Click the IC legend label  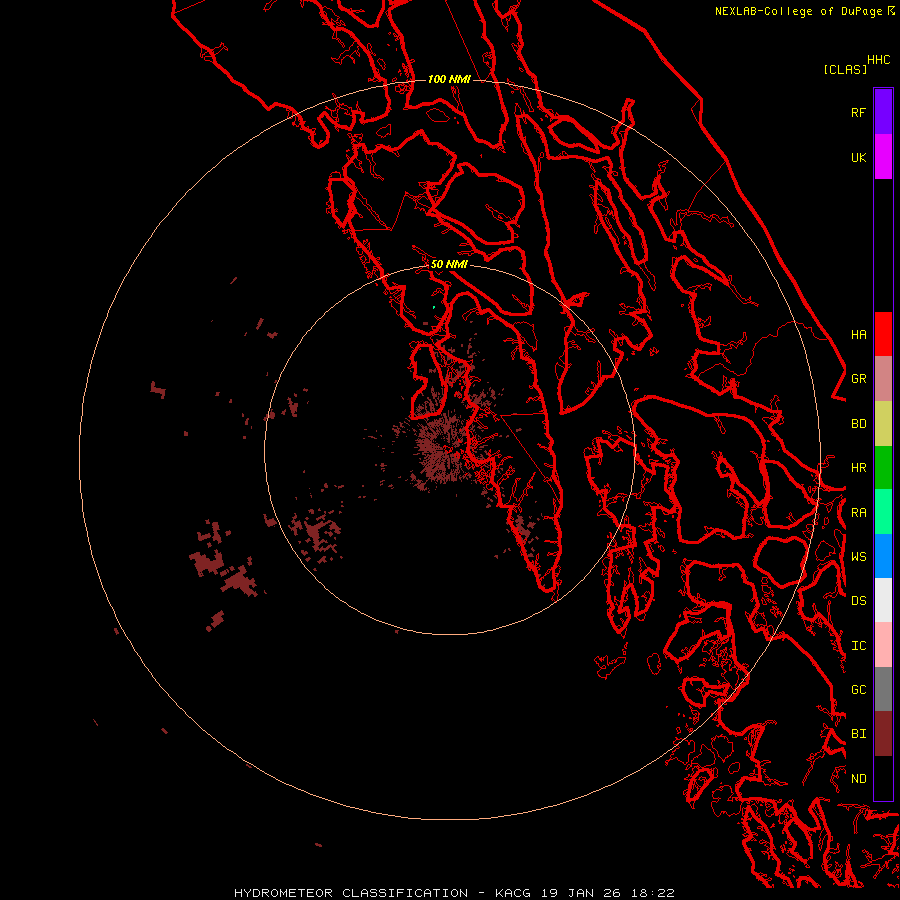click(858, 645)
